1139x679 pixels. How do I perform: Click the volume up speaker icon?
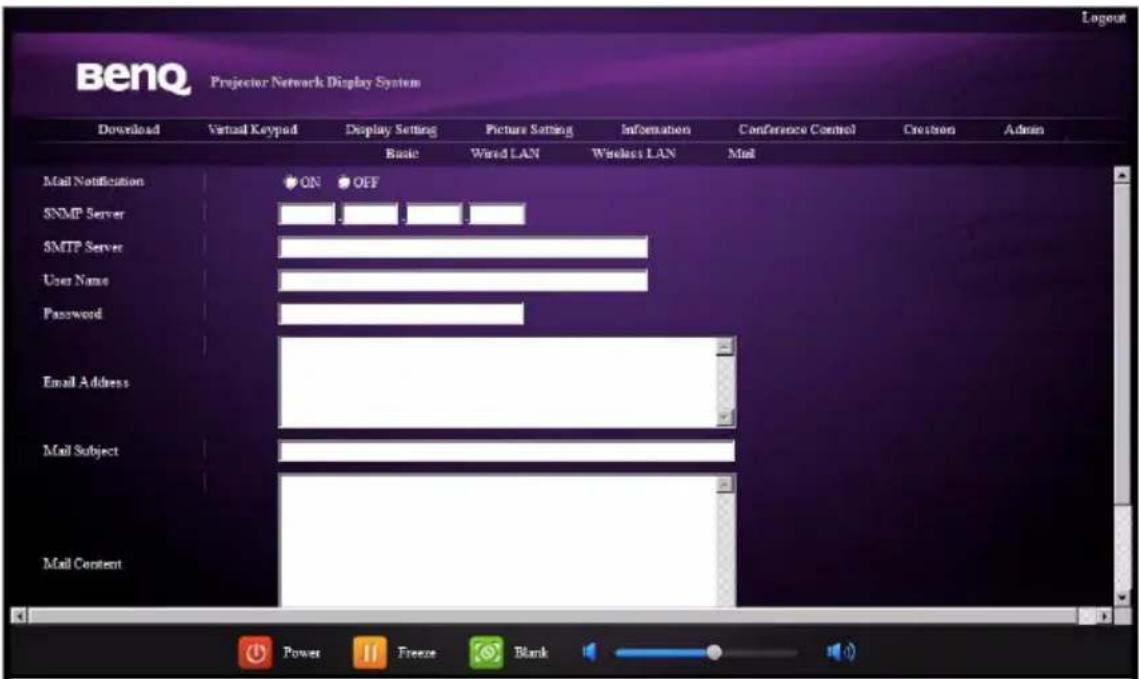(x=840, y=652)
